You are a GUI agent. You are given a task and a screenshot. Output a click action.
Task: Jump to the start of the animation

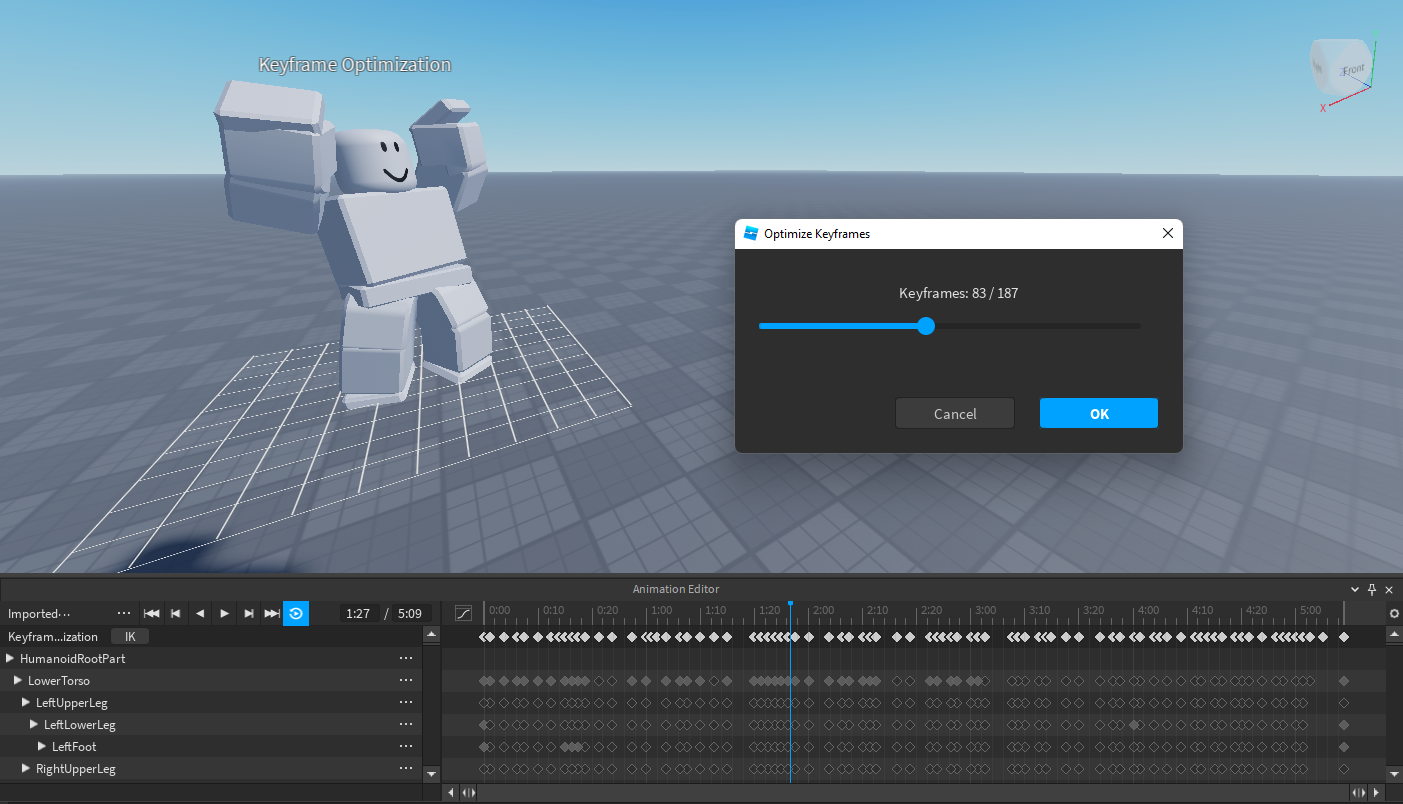click(150, 613)
